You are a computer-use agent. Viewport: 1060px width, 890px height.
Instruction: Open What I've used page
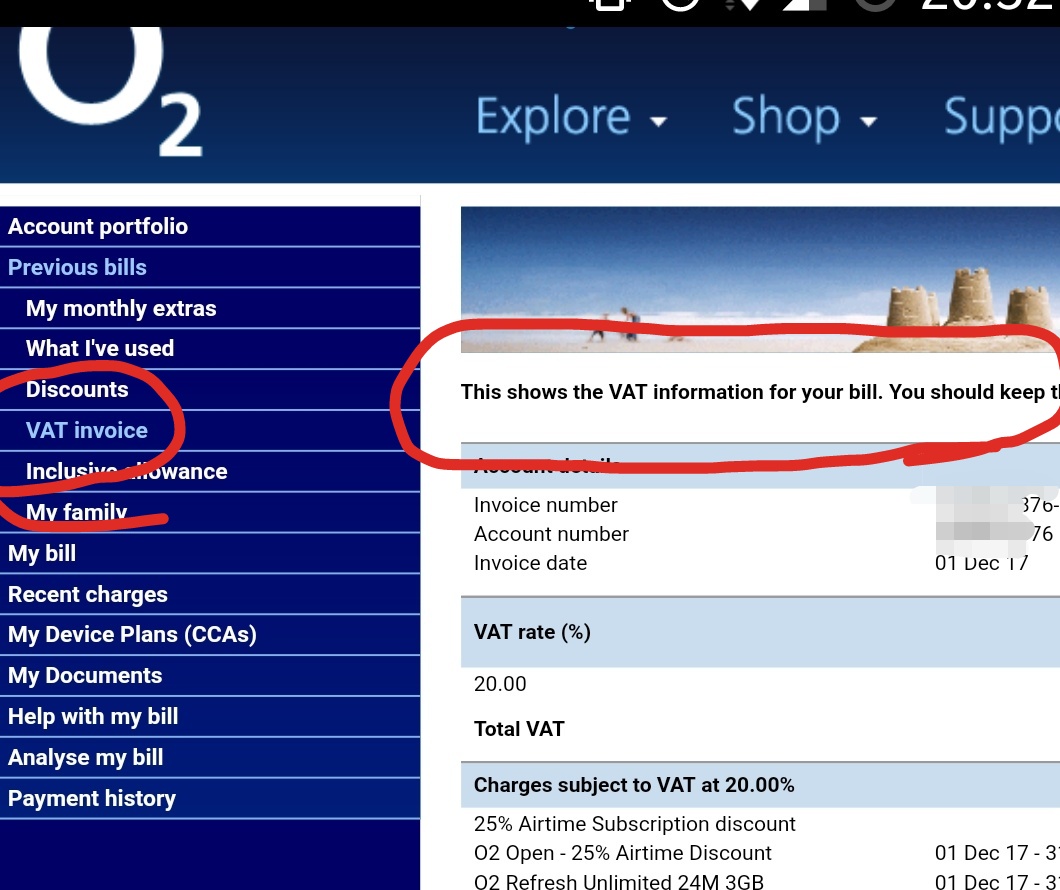click(100, 349)
